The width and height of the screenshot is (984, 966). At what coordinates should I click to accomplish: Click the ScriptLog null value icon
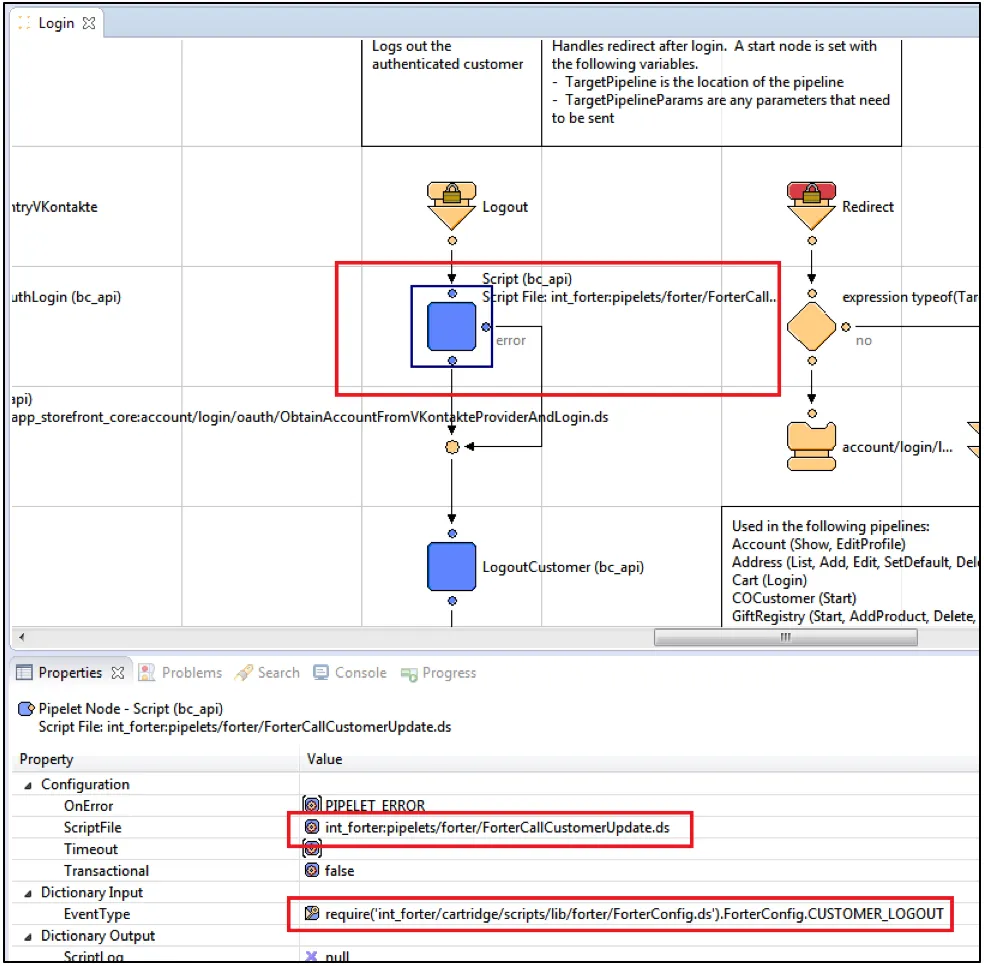311,956
